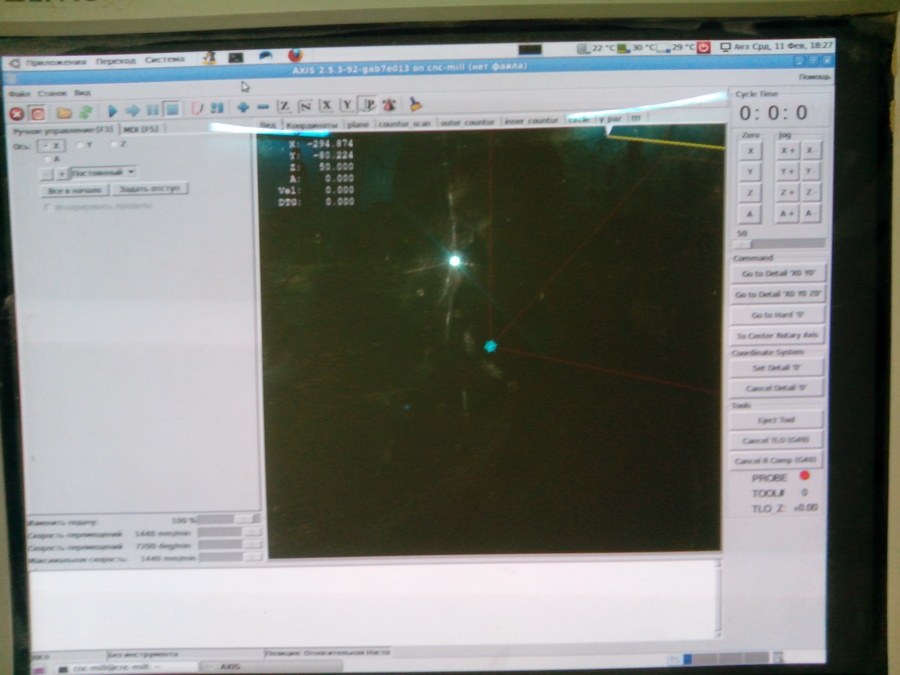Open the Система panel menu

(x=165, y=60)
